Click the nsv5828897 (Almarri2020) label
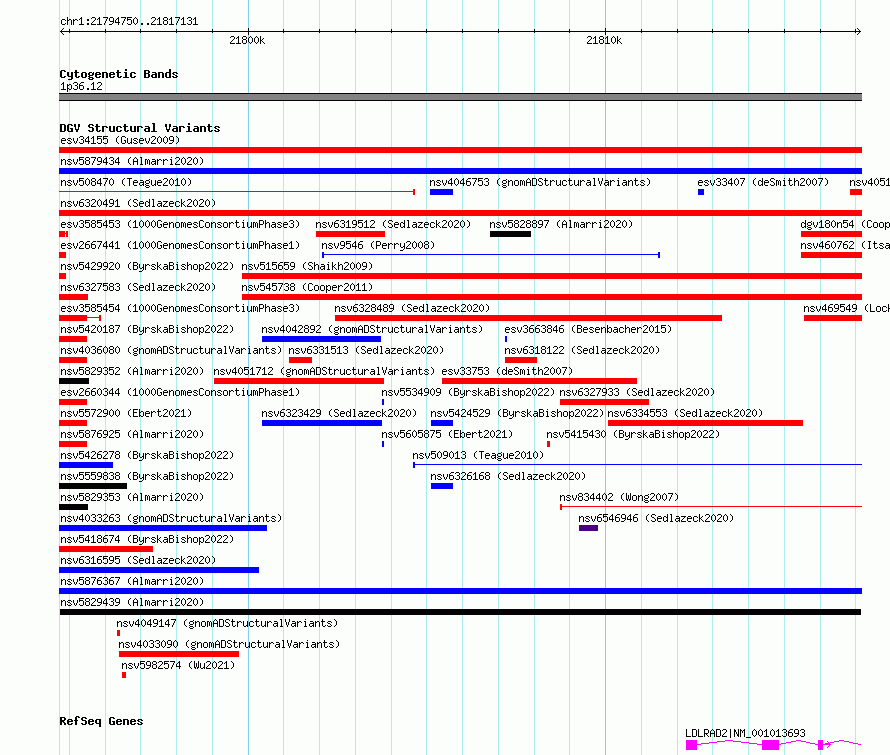This screenshot has height=755, width=890. click(x=561, y=224)
